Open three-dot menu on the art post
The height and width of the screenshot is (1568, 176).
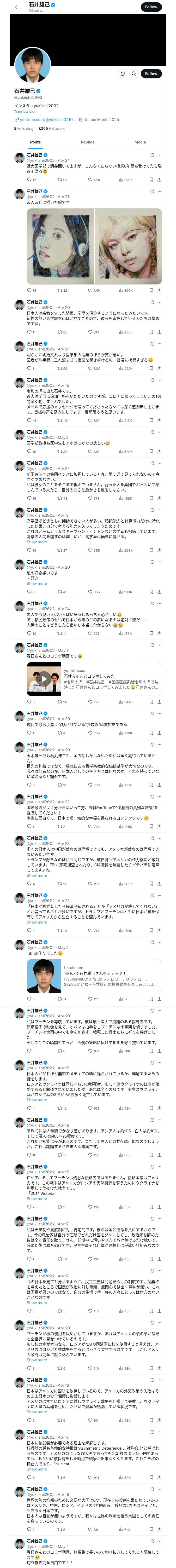tap(160, 192)
